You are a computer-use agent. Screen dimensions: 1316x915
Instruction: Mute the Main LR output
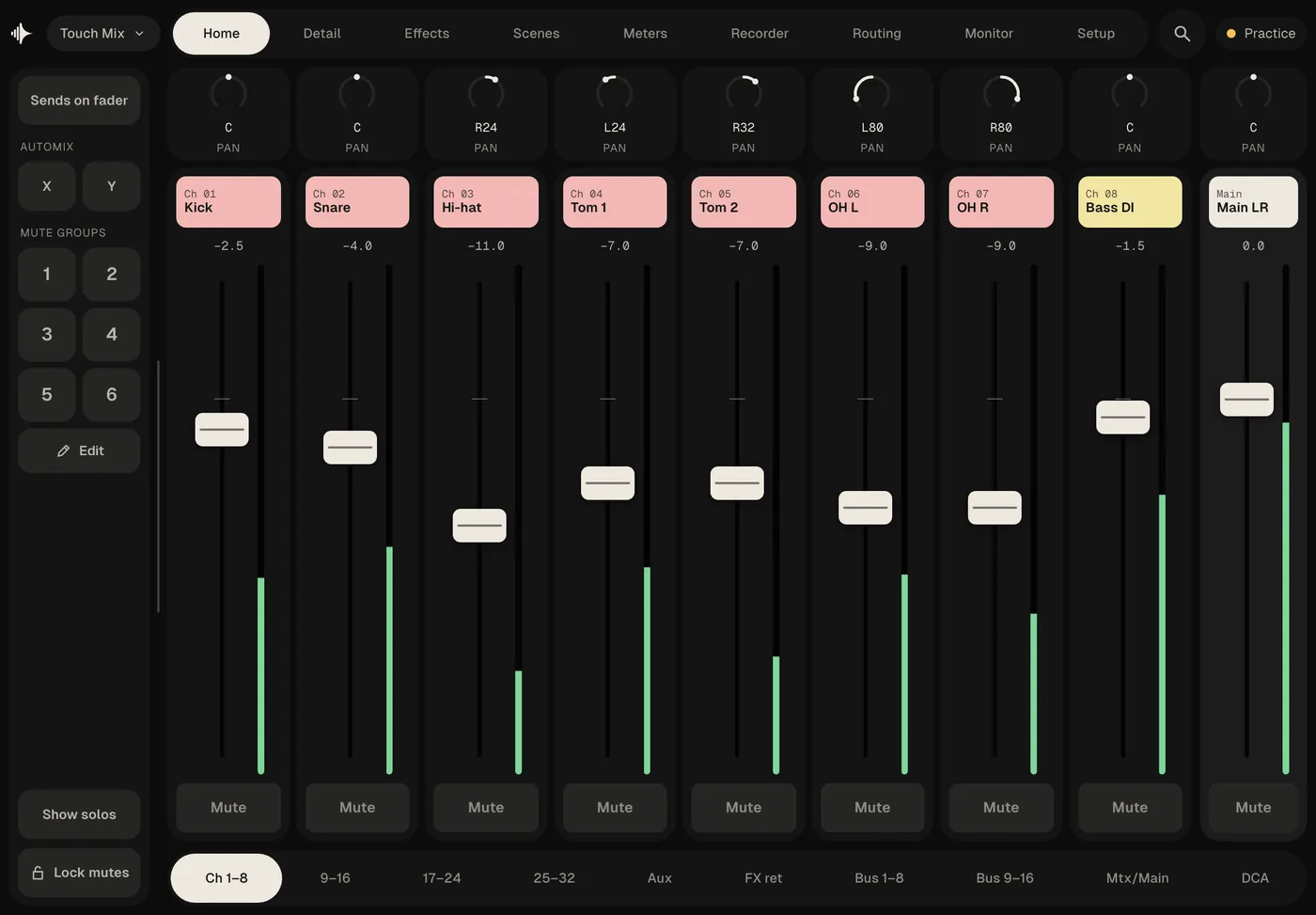click(x=1253, y=808)
